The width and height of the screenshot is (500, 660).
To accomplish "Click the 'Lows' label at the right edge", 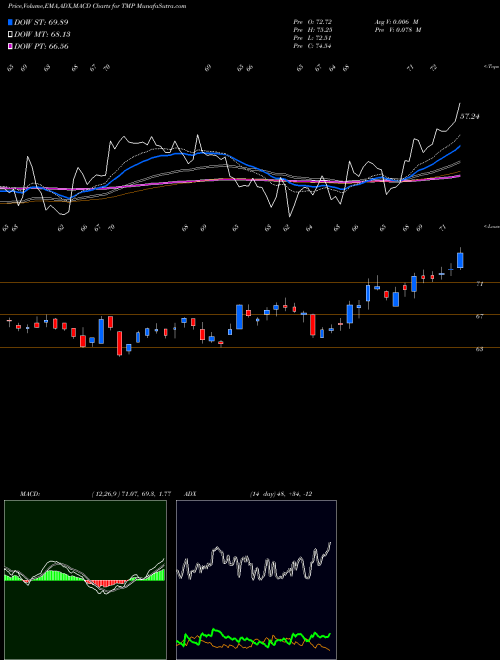I will coord(492,226).
